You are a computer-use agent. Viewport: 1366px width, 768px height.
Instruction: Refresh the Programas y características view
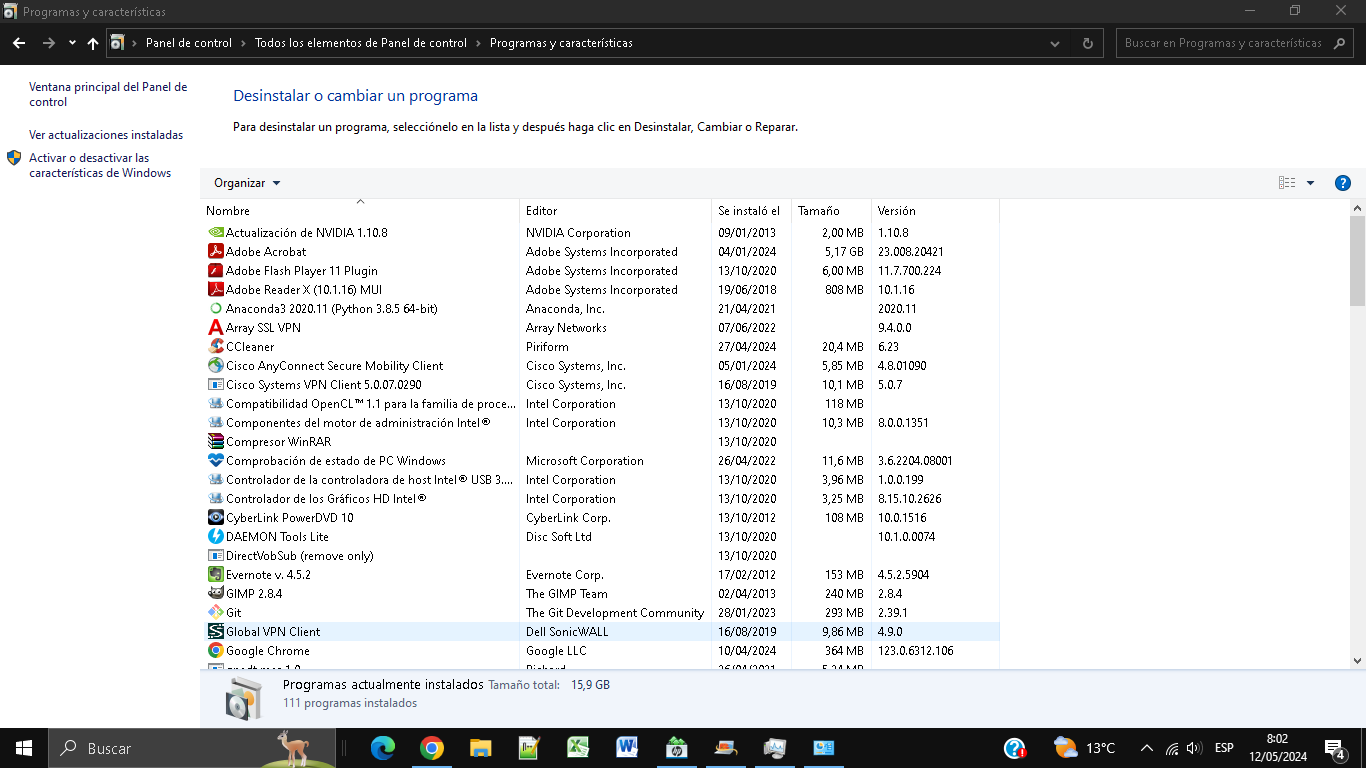[1088, 43]
